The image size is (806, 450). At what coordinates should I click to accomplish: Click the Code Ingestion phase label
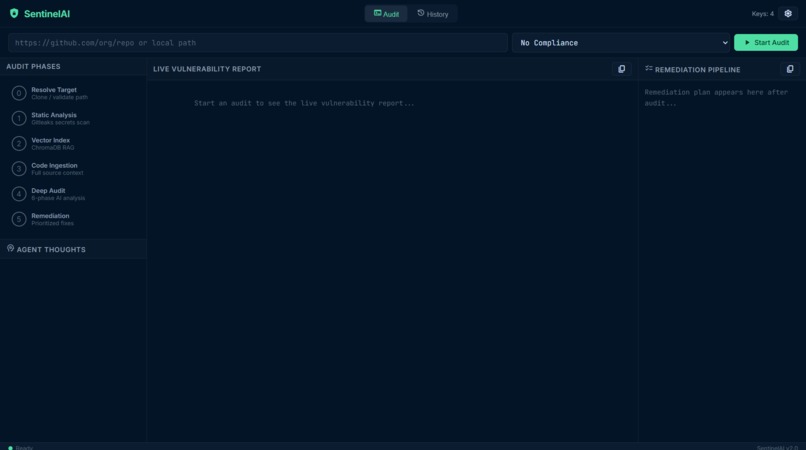54,165
